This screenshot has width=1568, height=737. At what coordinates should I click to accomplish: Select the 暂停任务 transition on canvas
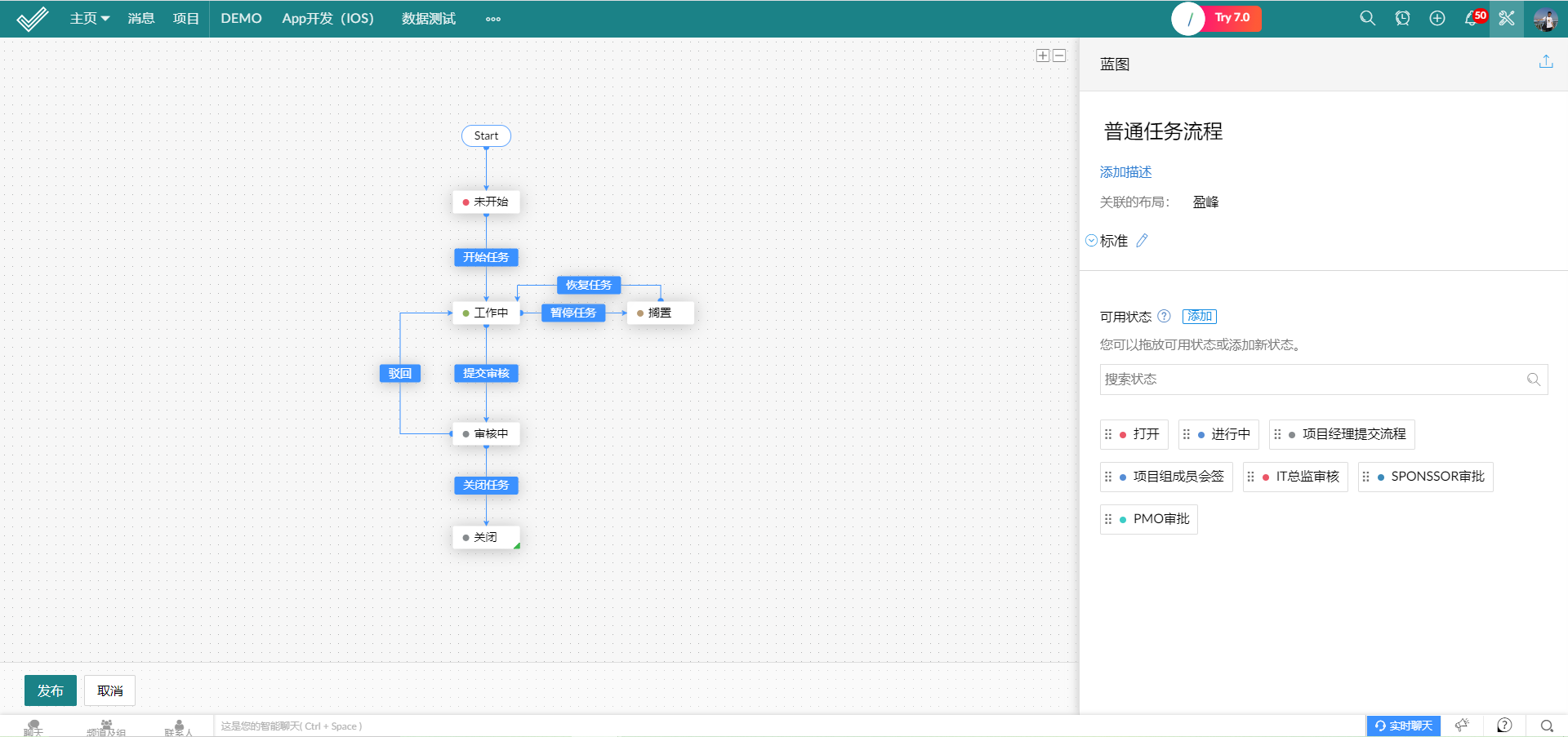coord(573,313)
